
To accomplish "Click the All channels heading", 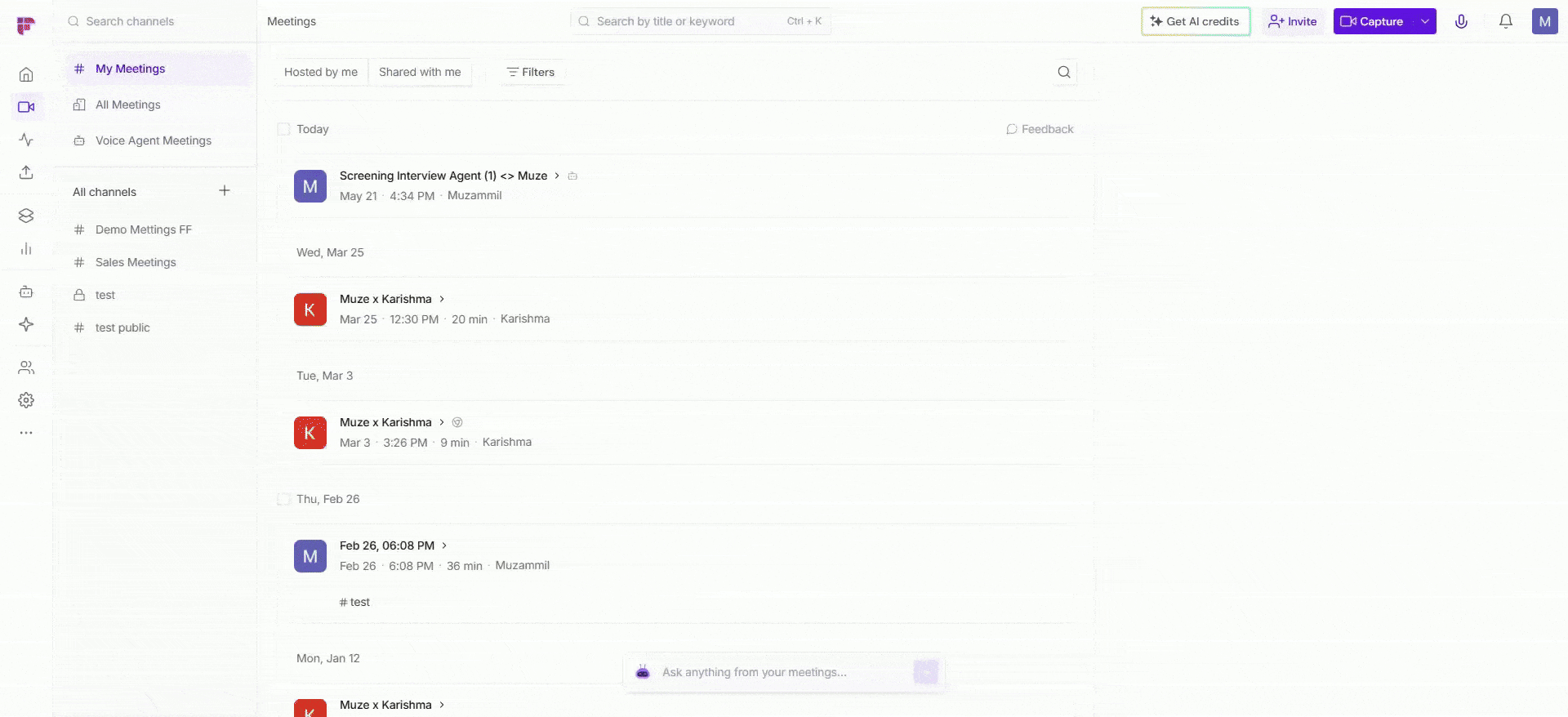I will click(x=105, y=192).
